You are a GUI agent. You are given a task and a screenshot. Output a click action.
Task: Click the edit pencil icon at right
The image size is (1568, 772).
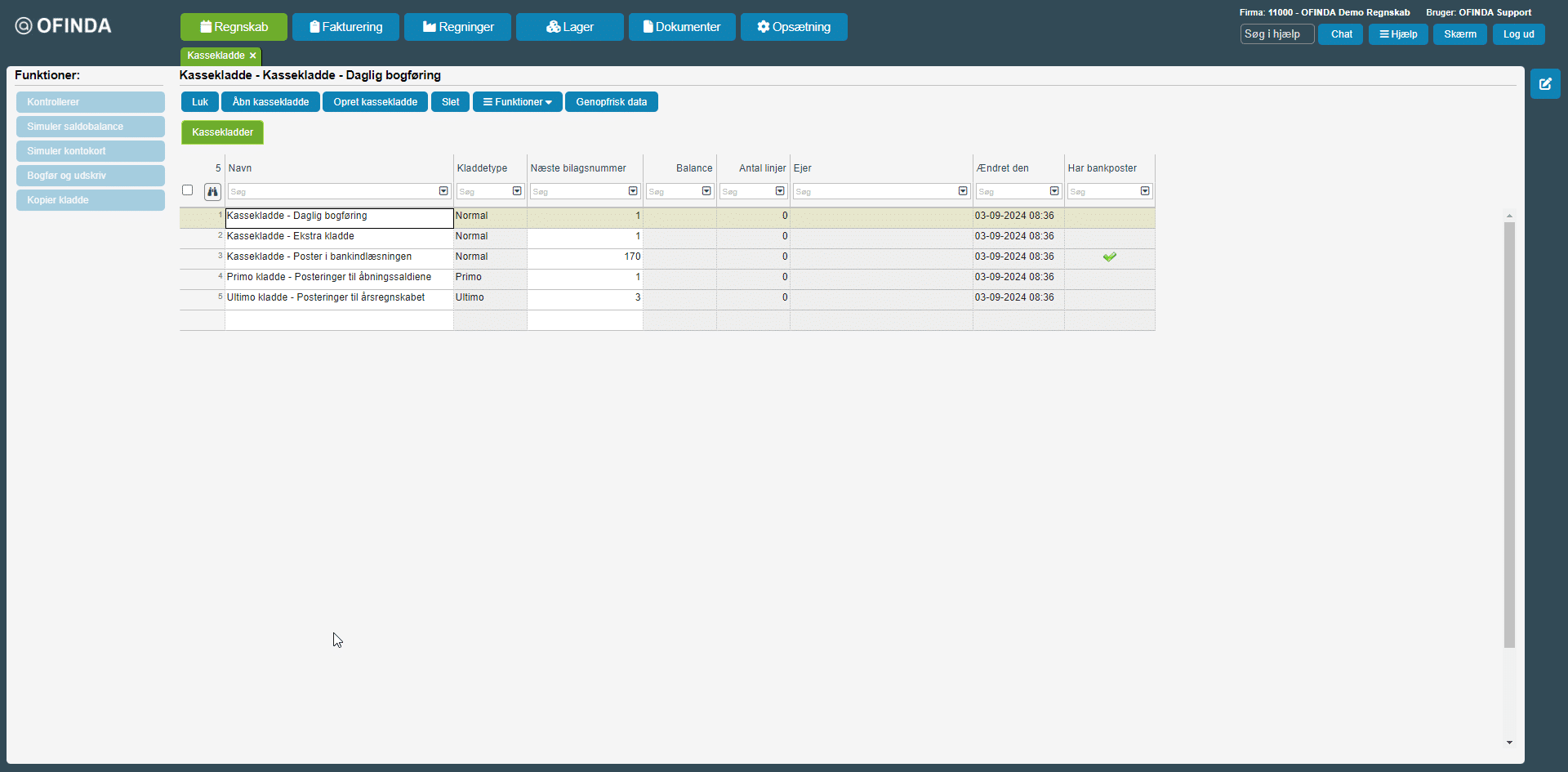pos(1545,83)
